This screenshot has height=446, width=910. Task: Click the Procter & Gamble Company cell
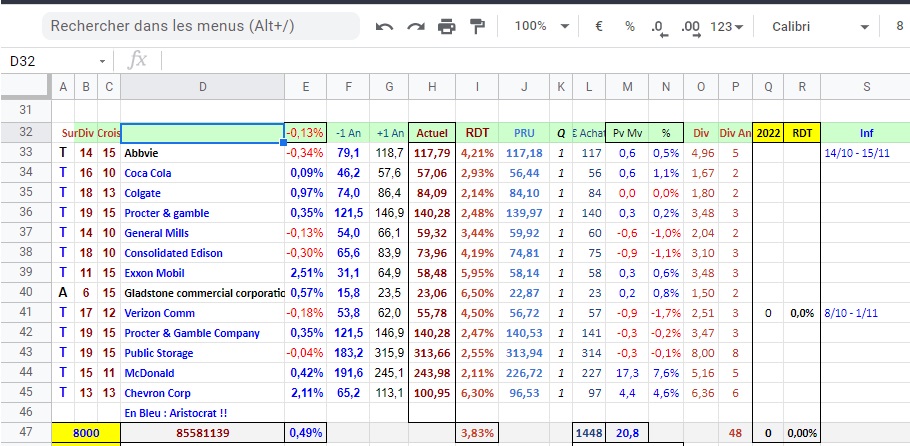coord(203,333)
